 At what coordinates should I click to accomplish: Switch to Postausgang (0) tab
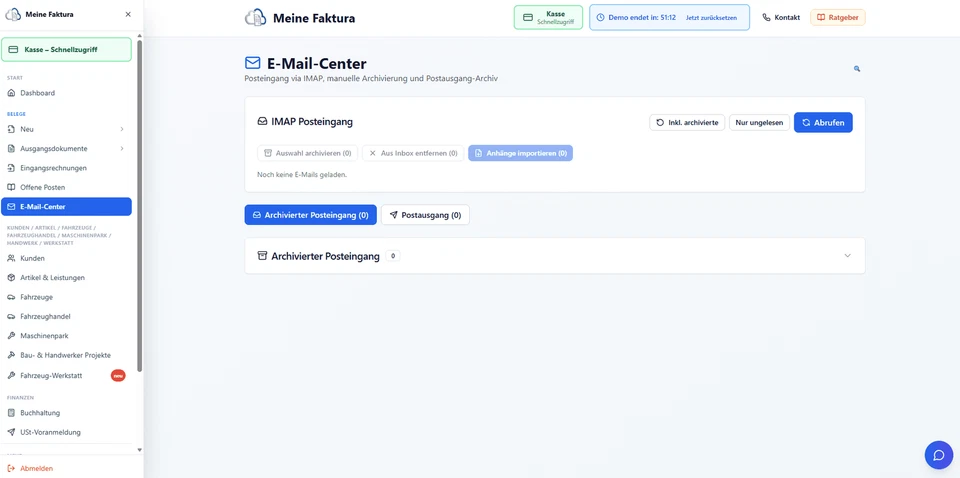pyautogui.click(x=426, y=215)
